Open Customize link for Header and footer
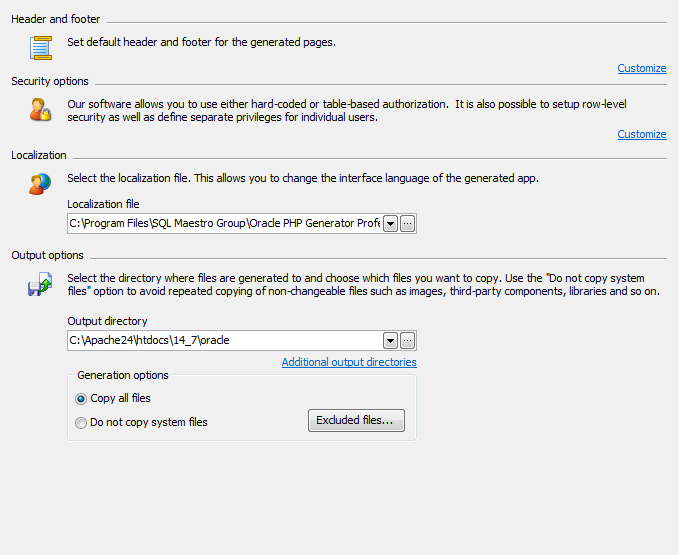Image resolution: width=679 pixels, height=555 pixels. tap(641, 68)
